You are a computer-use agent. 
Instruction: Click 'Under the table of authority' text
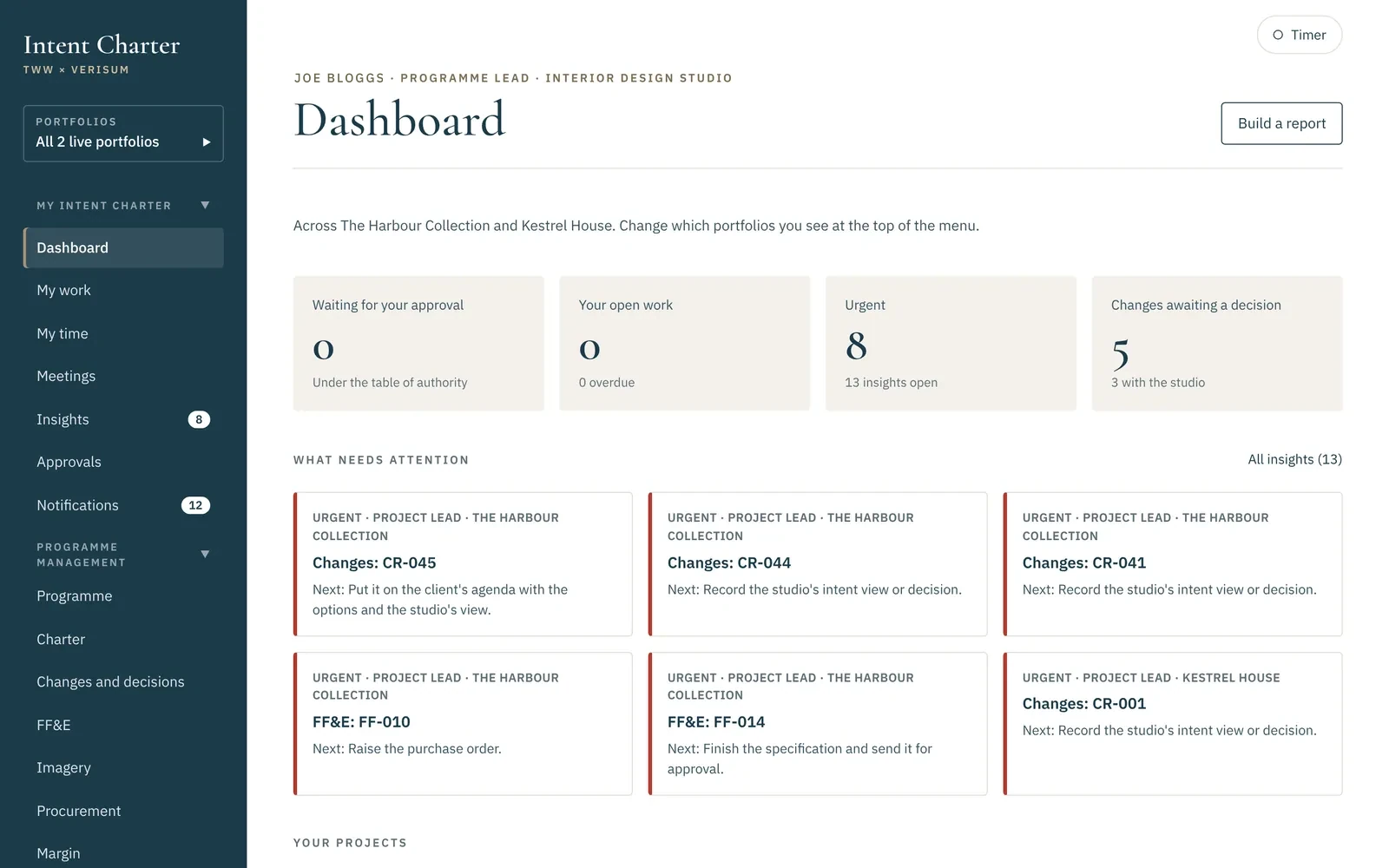click(x=390, y=383)
